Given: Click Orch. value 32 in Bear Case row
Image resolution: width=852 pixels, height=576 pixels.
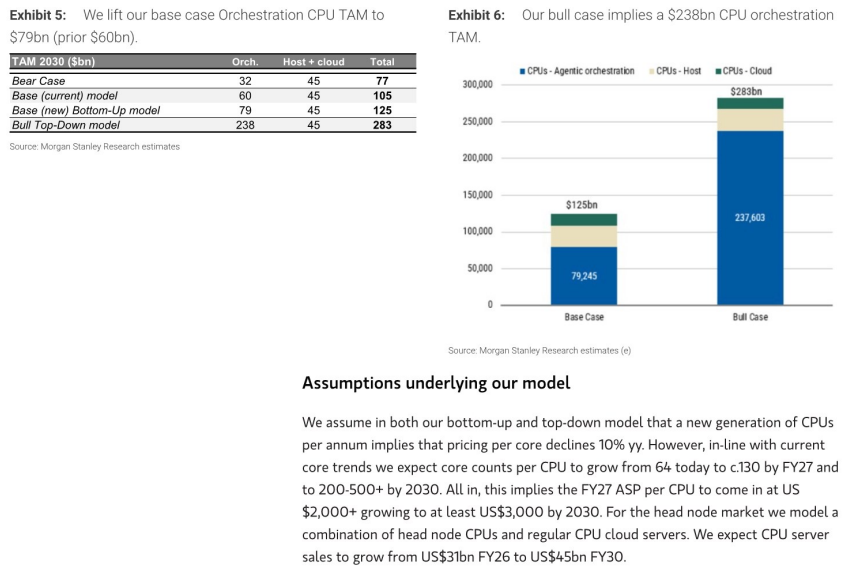Looking at the screenshot, I should (245, 81).
